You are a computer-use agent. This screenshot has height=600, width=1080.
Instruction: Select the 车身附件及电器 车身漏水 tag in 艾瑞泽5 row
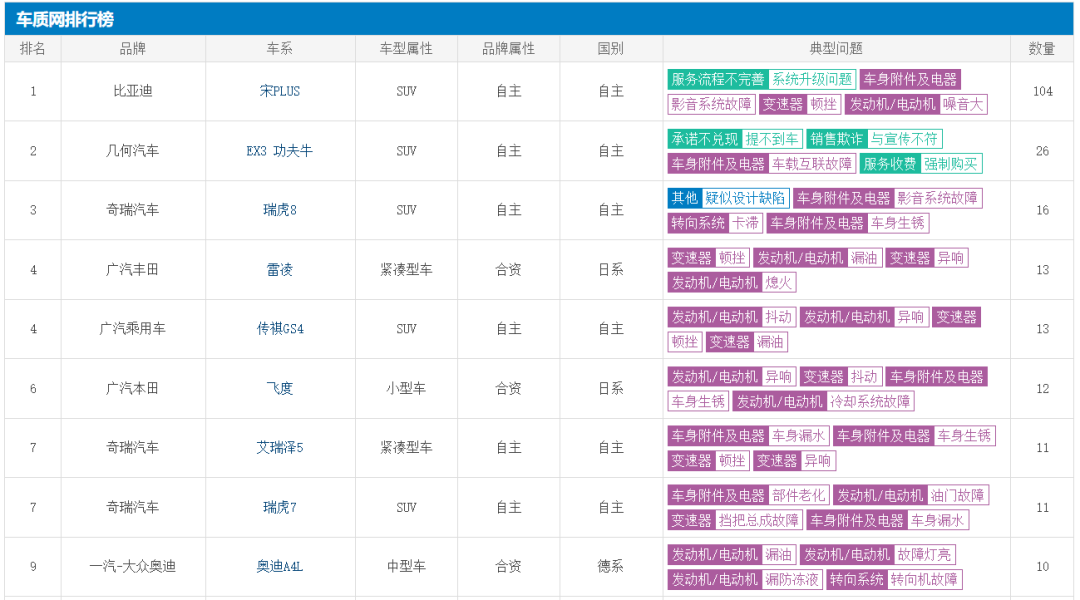tap(749, 436)
